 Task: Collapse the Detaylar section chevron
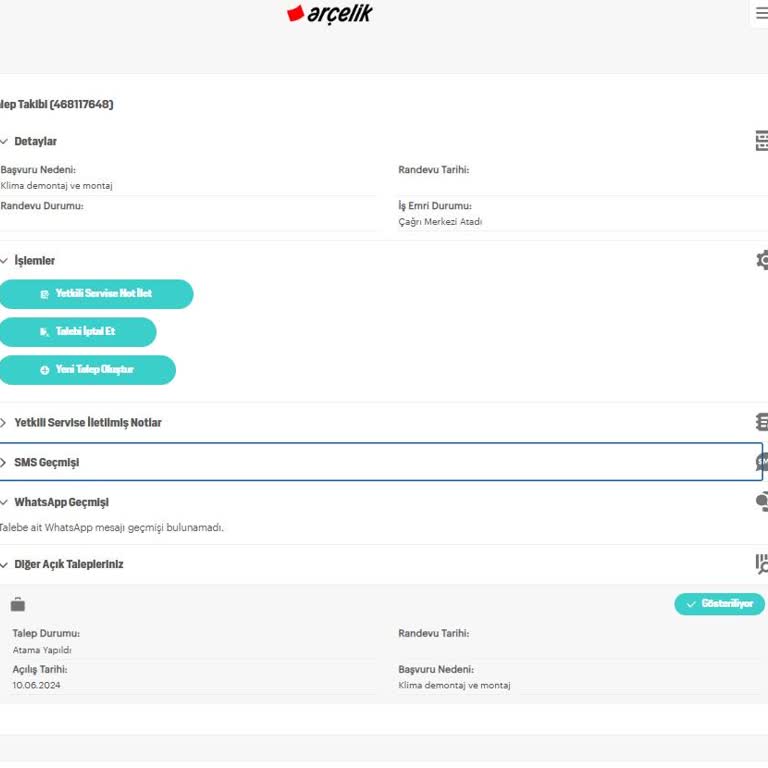click(4, 142)
